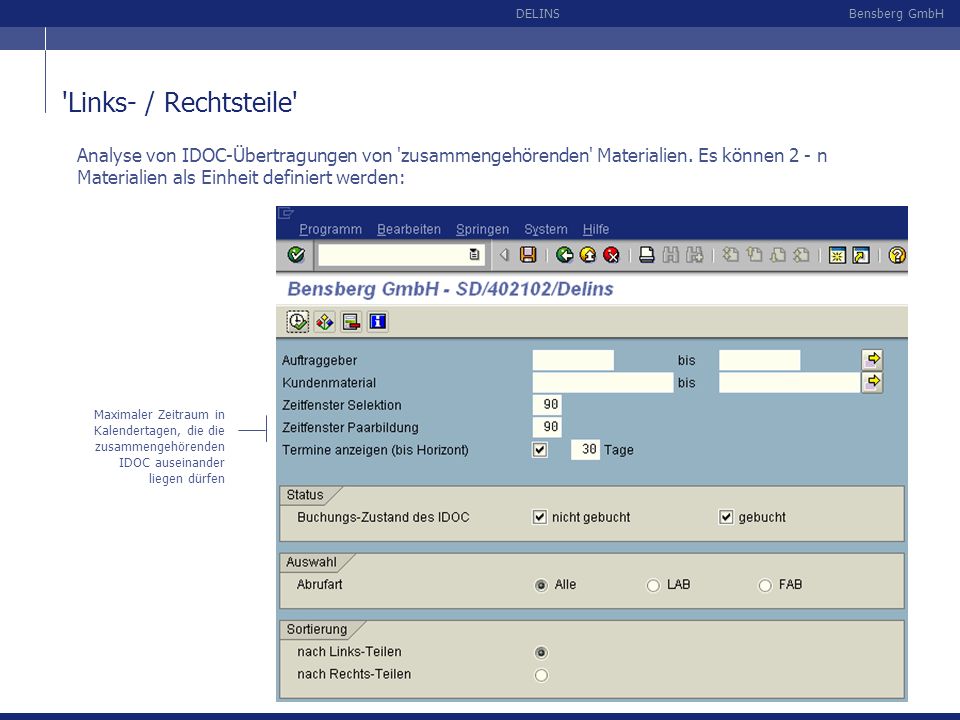Click the First Page icon
The height and width of the screenshot is (720, 960).
[730, 255]
